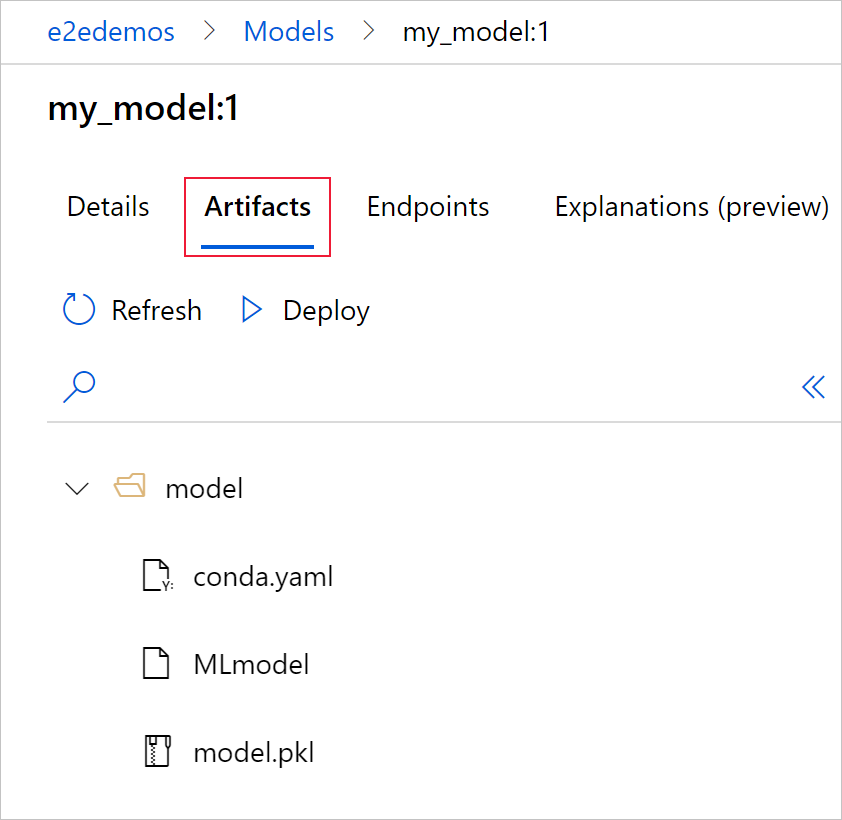Open the Explanations (preview) tab
The image size is (842, 820).
coord(692,207)
